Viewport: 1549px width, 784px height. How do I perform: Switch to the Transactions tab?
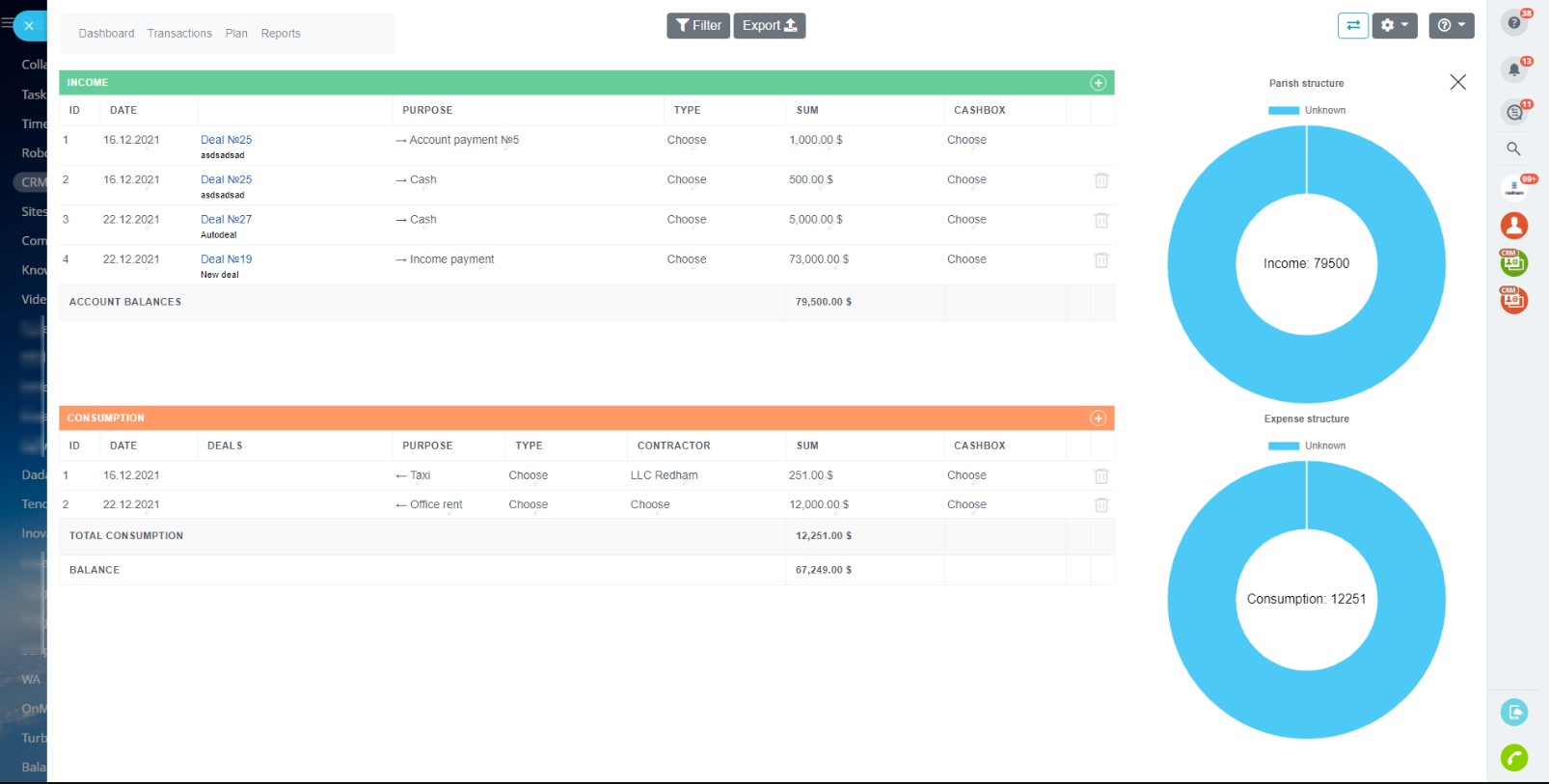click(x=179, y=34)
